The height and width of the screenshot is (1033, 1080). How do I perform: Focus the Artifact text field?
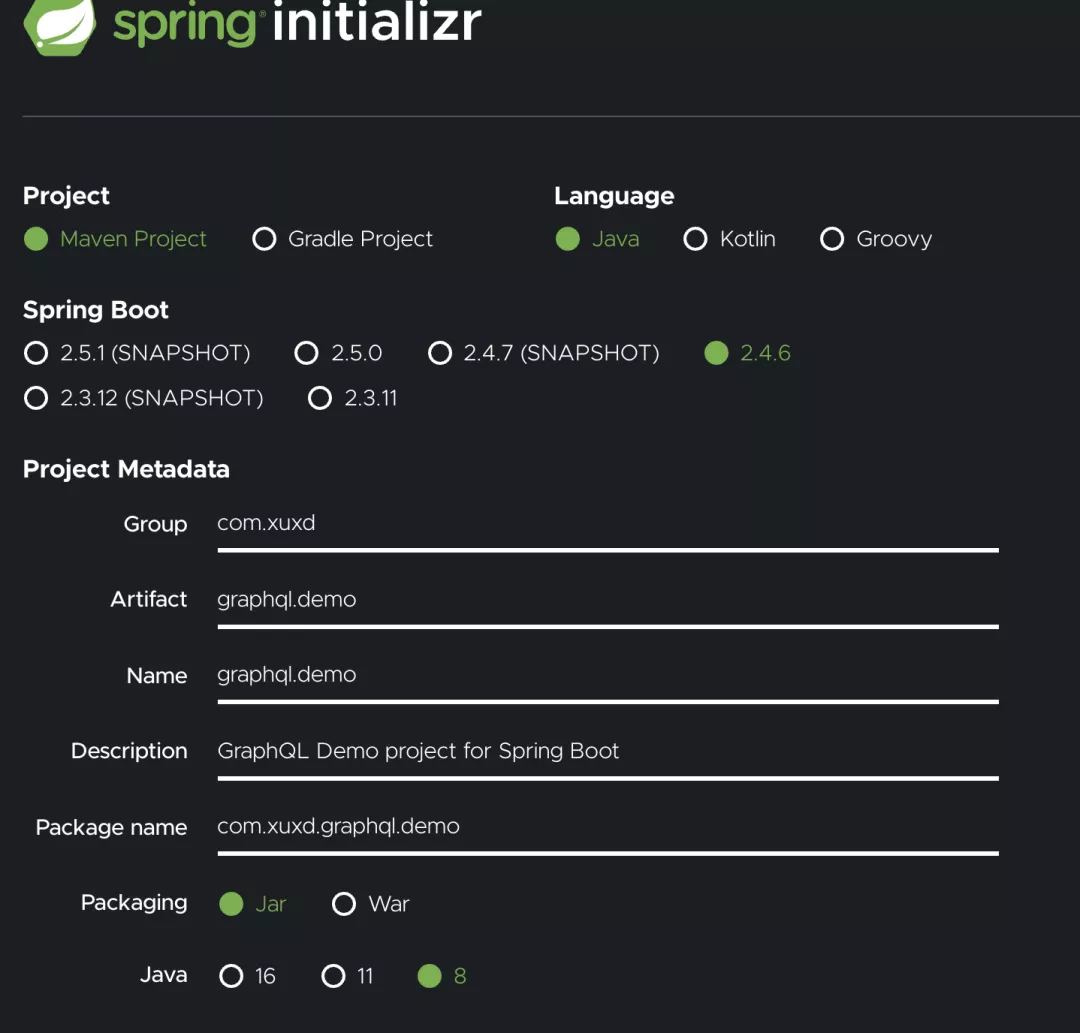point(607,600)
